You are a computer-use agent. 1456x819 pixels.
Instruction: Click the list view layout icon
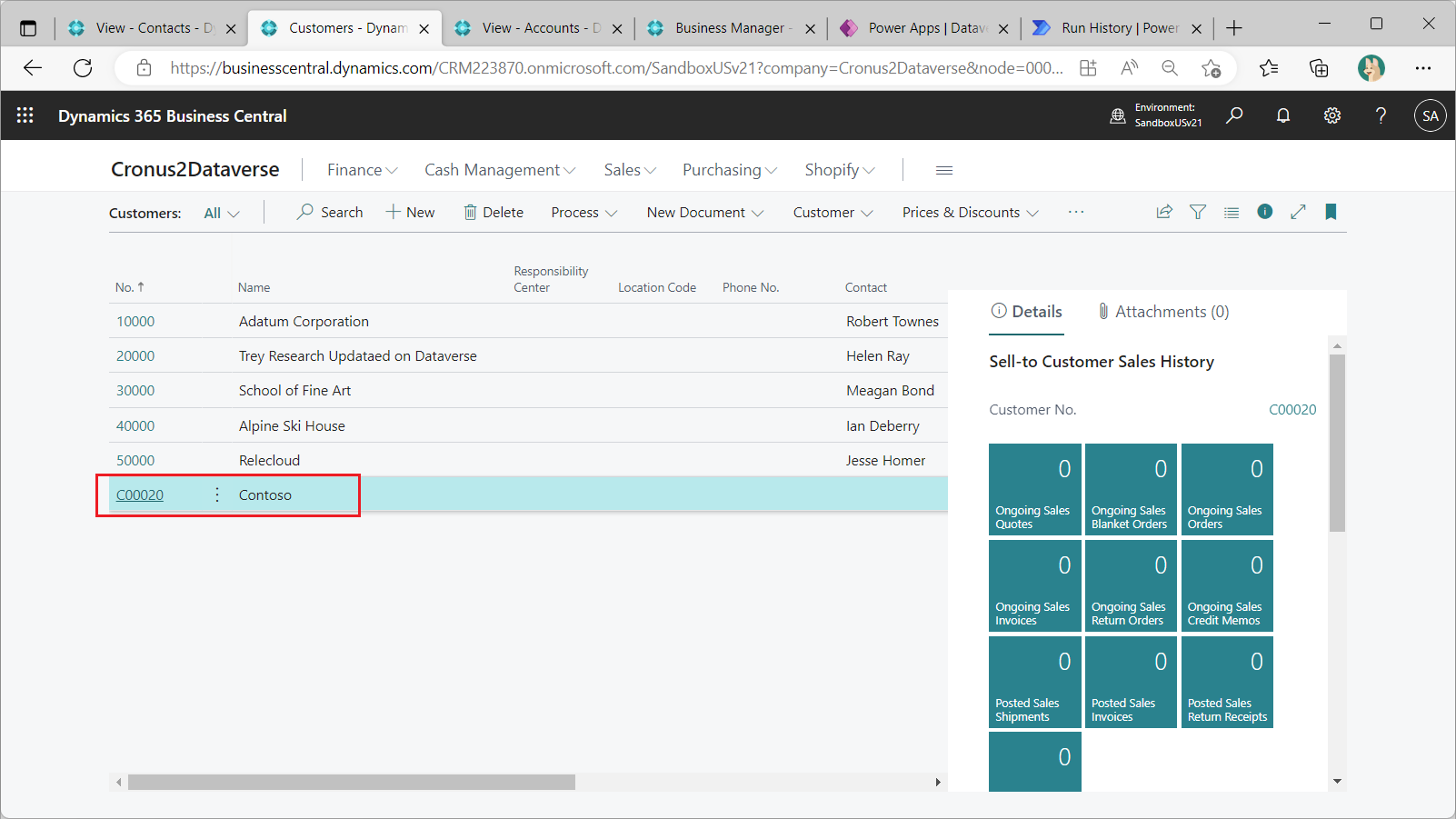[x=1231, y=213]
